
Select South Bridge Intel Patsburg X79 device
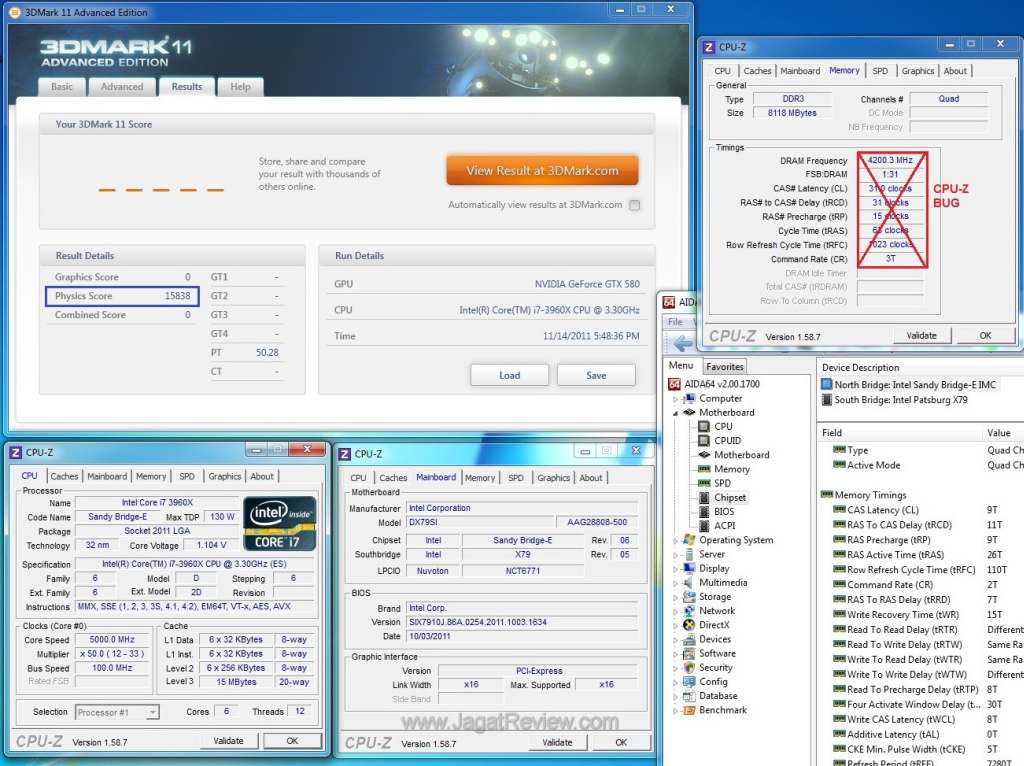click(x=900, y=400)
